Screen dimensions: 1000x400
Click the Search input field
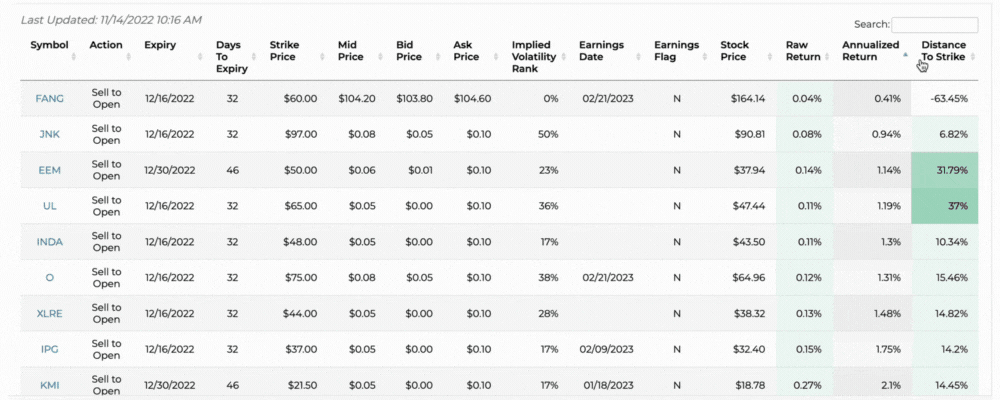934,25
